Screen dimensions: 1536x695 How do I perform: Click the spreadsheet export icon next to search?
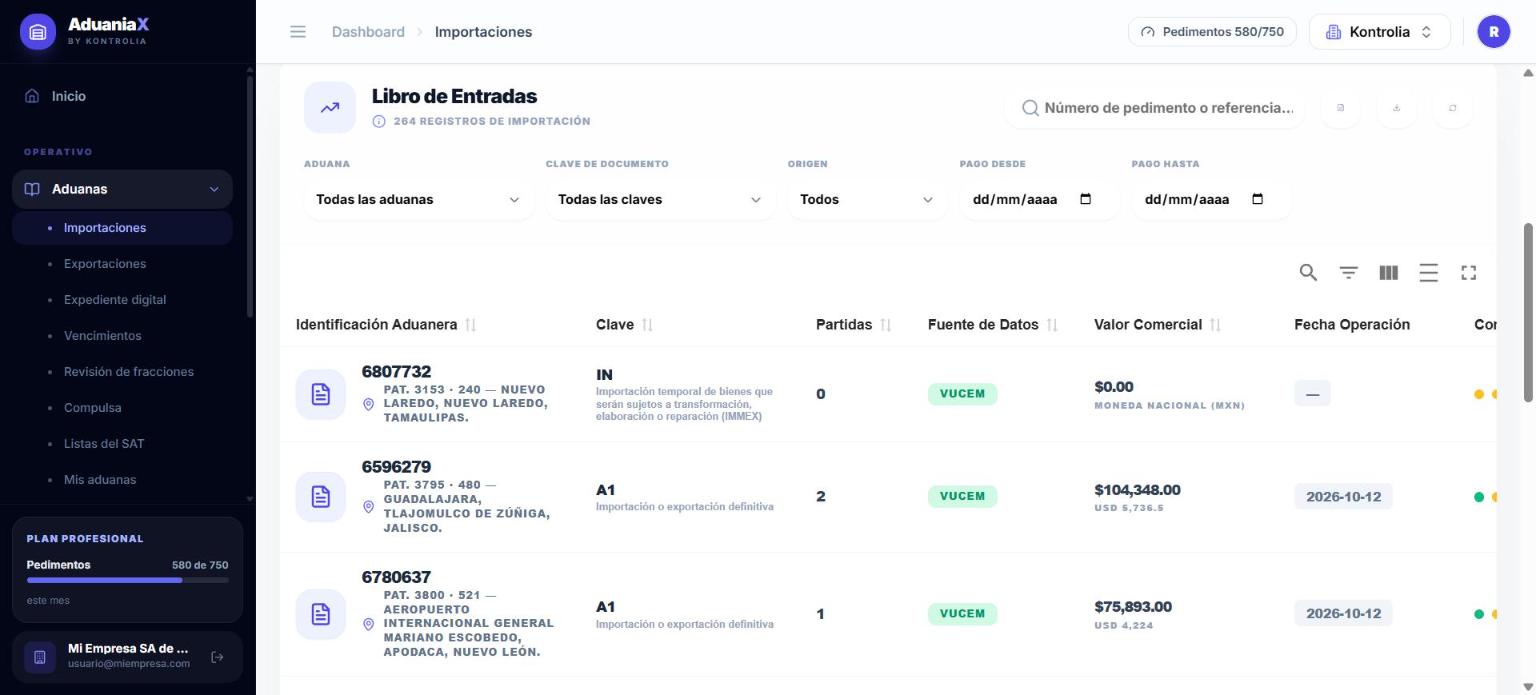[x=1341, y=108]
